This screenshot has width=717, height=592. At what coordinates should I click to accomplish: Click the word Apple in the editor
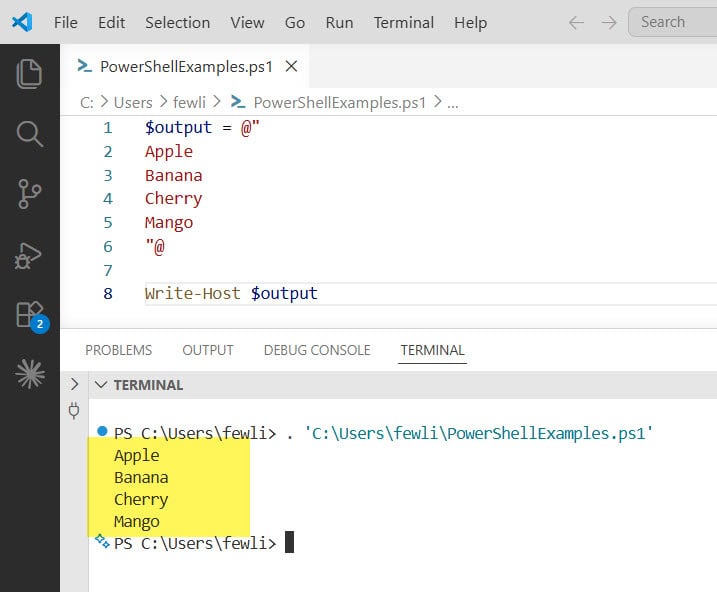169,152
